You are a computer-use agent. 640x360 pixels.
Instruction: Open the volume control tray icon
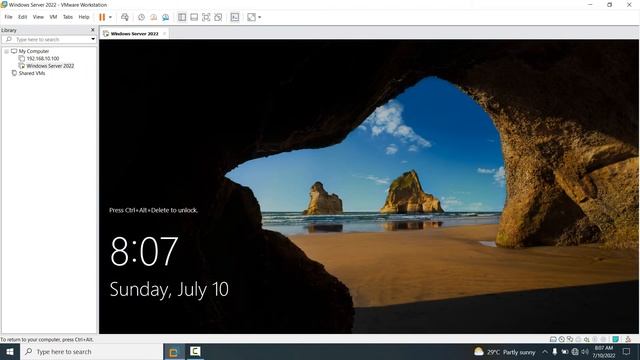pyautogui.click(x=585, y=352)
